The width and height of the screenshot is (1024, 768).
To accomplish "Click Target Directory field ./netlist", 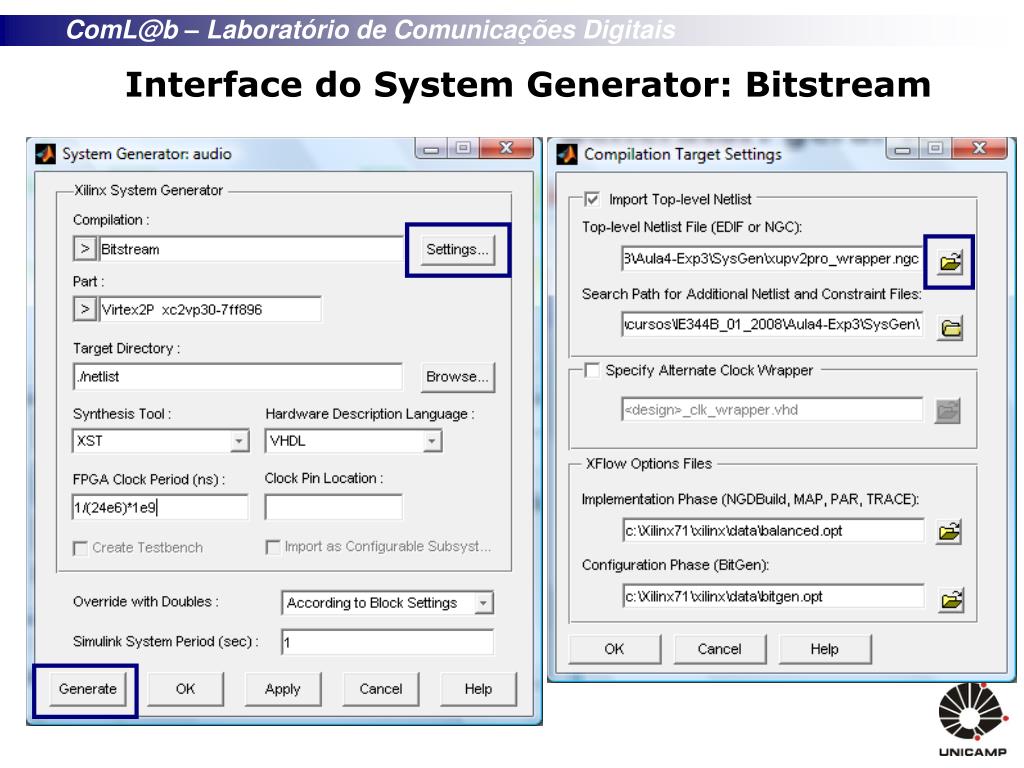I will click(238, 377).
